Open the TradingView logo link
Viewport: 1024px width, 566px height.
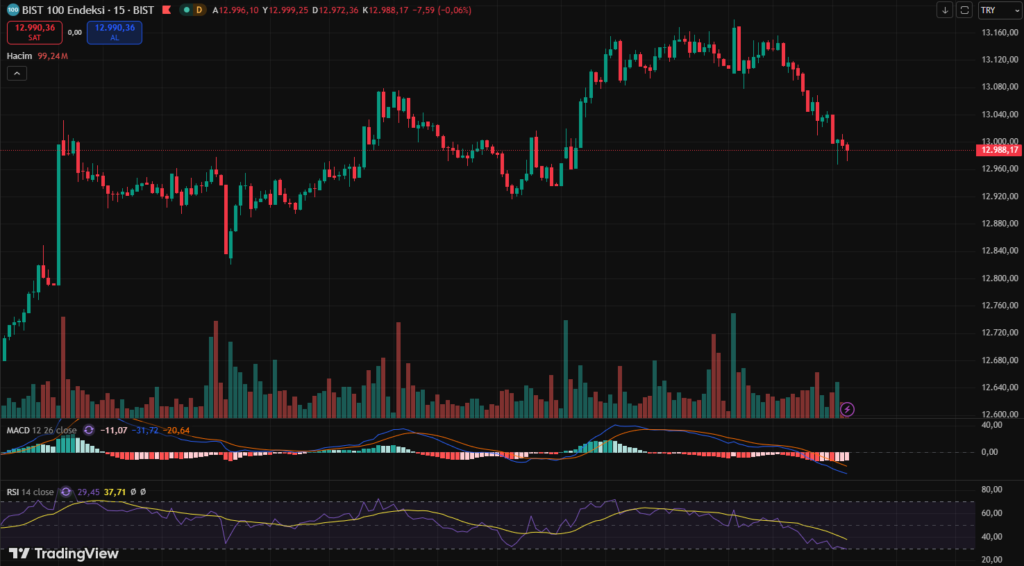(64, 553)
